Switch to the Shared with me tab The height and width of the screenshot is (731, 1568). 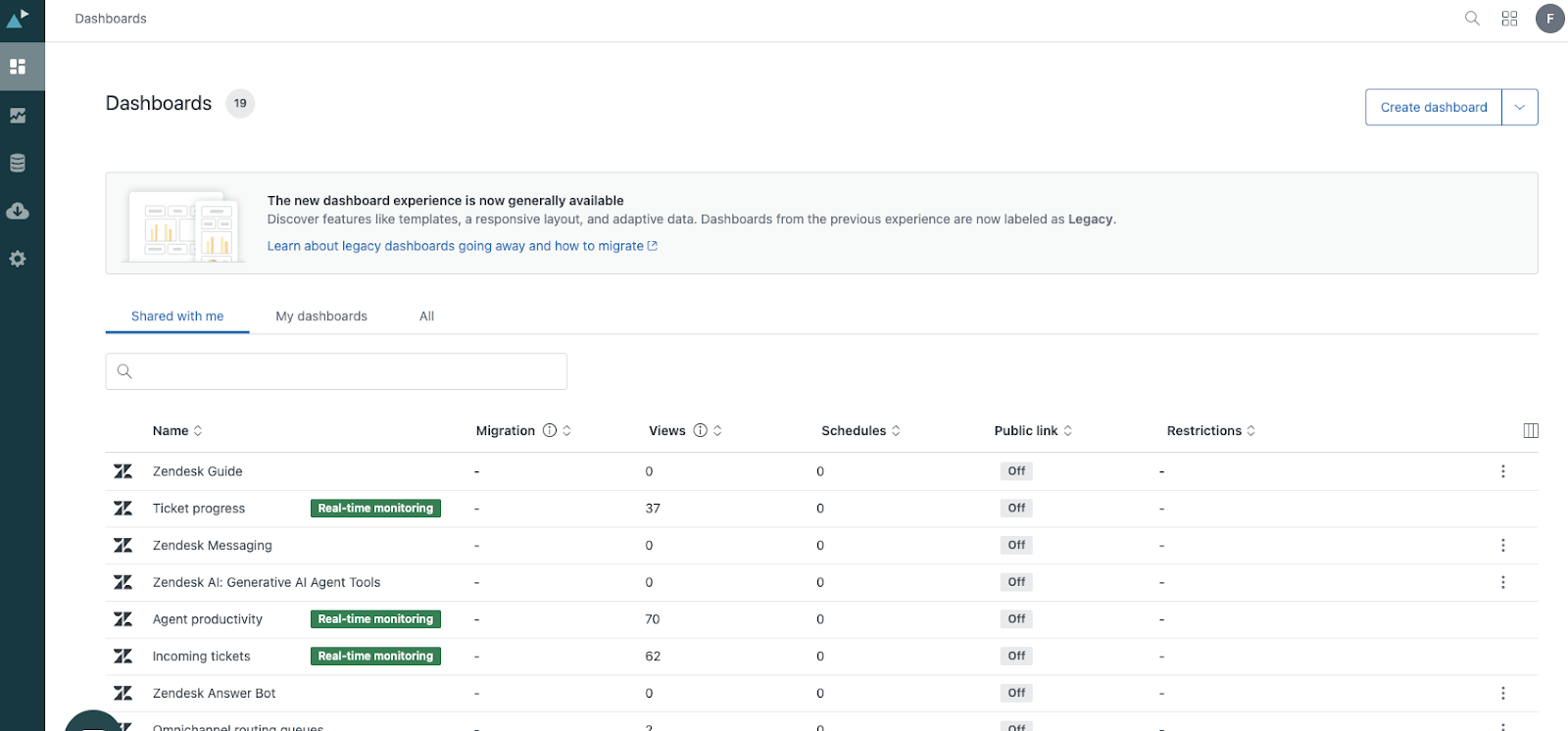pyautogui.click(x=177, y=316)
